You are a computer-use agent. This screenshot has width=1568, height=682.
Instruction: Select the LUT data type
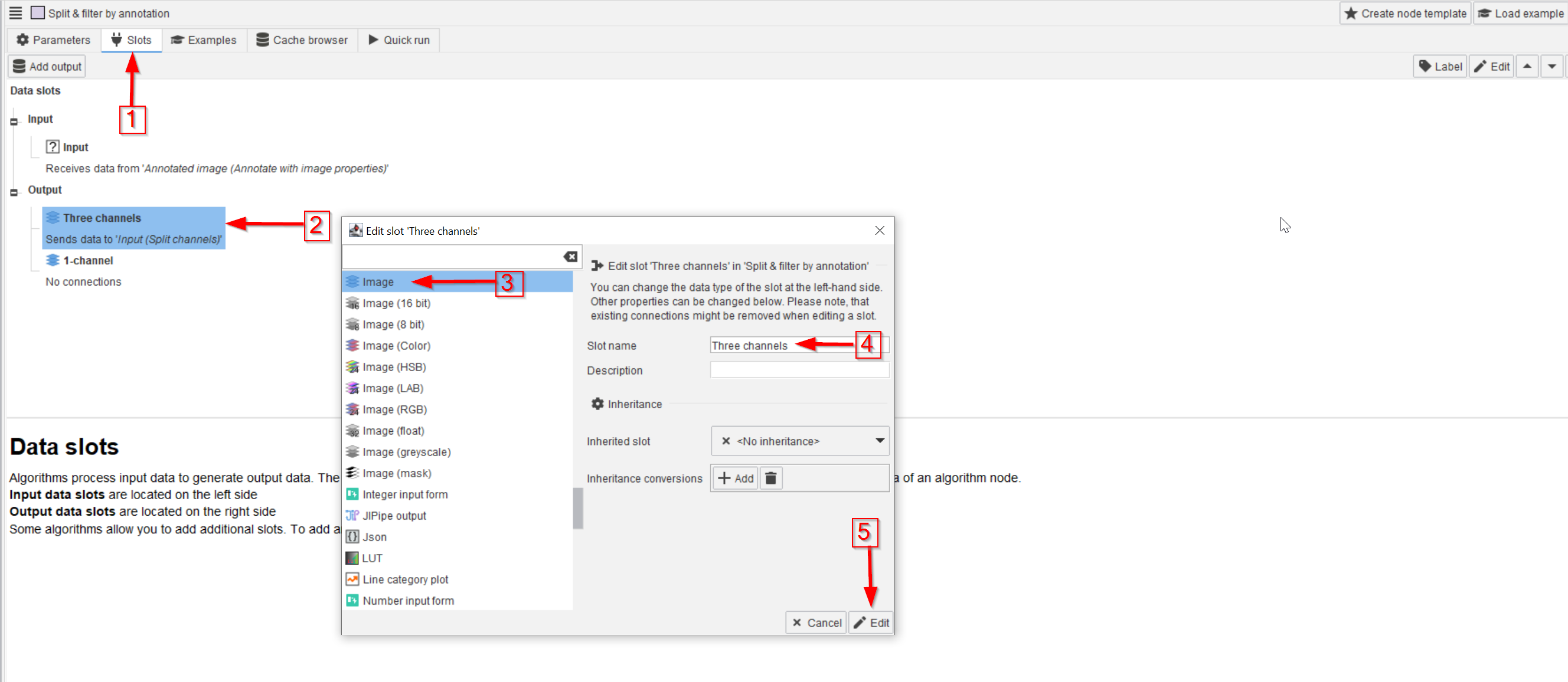point(372,558)
